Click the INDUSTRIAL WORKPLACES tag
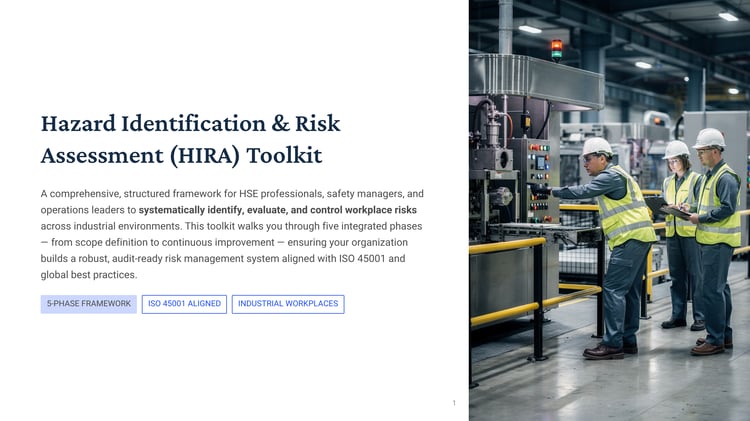 288,304
